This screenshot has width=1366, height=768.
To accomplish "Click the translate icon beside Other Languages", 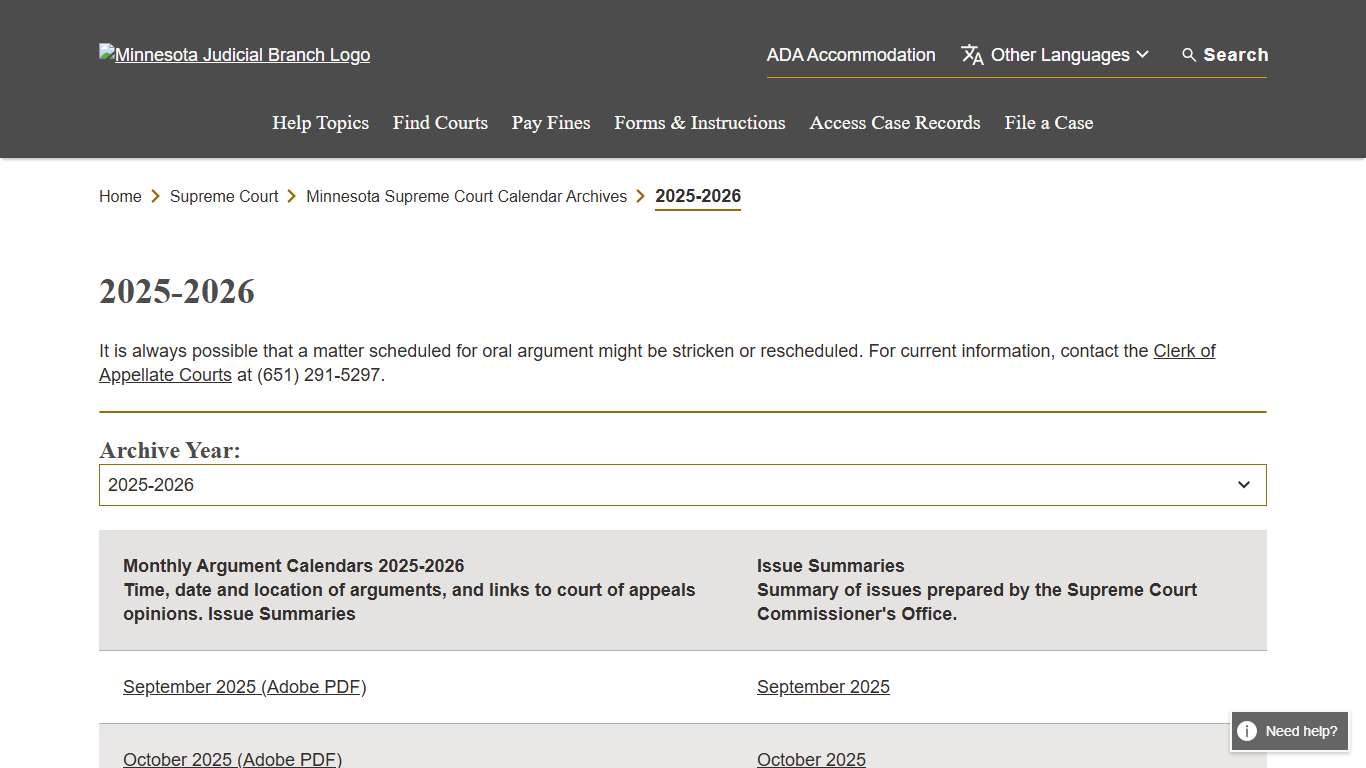I will [972, 55].
